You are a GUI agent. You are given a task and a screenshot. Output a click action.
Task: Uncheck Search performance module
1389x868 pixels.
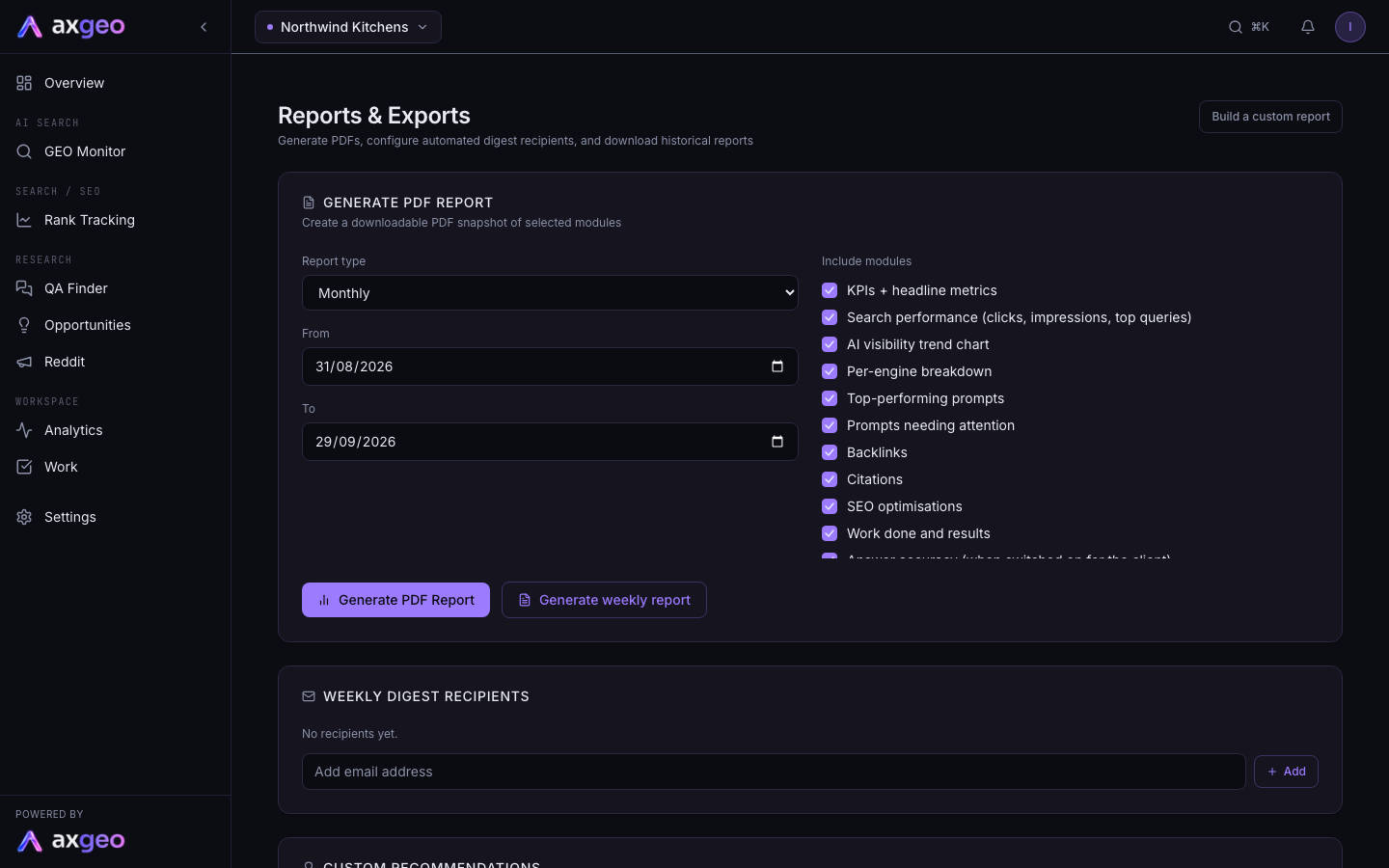tap(830, 317)
